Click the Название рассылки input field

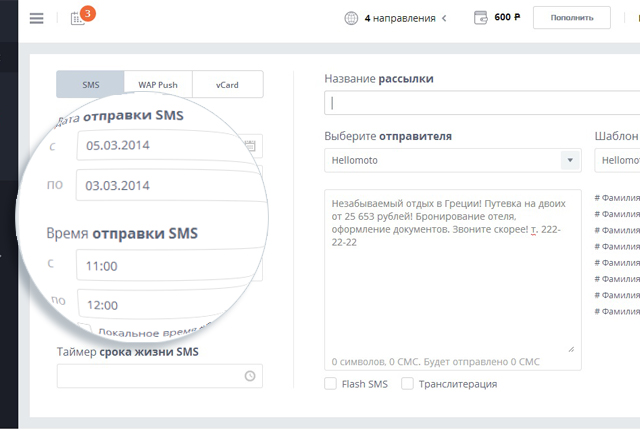click(x=482, y=103)
